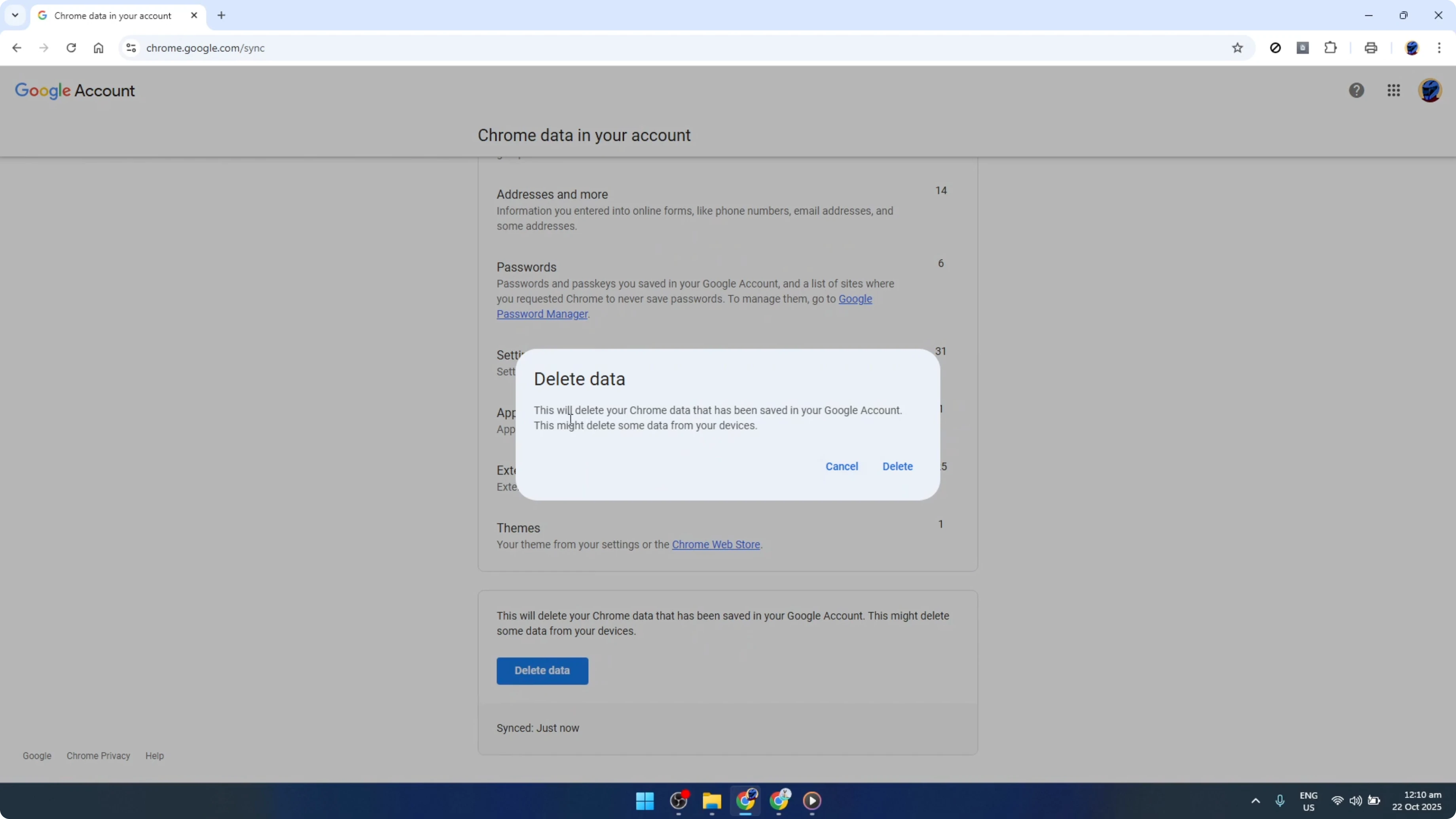Expand hidden system tray icons
The image size is (1456, 819).
pos(1255,801)
